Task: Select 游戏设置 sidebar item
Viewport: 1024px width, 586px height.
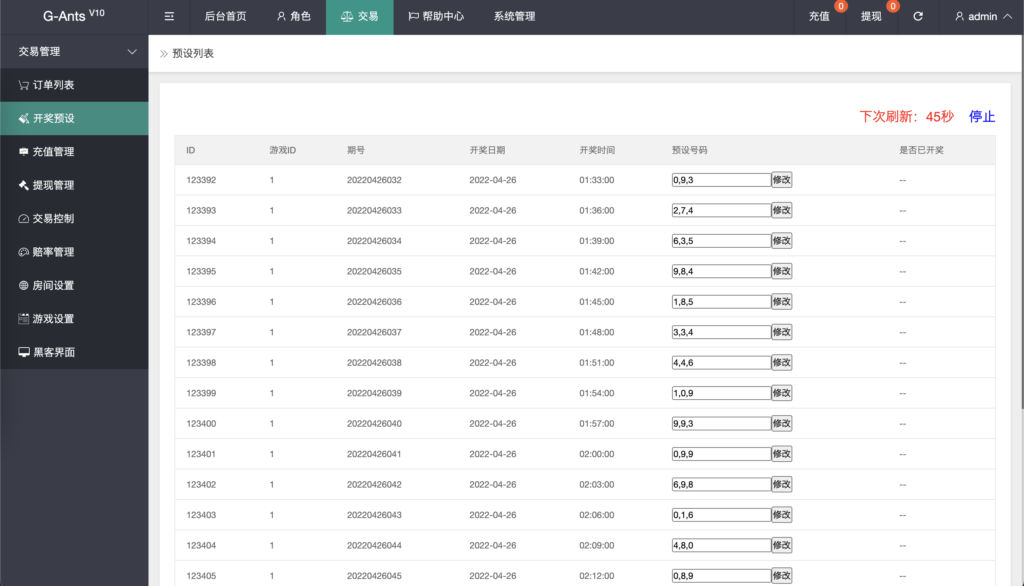Action: tap(53, 319)
